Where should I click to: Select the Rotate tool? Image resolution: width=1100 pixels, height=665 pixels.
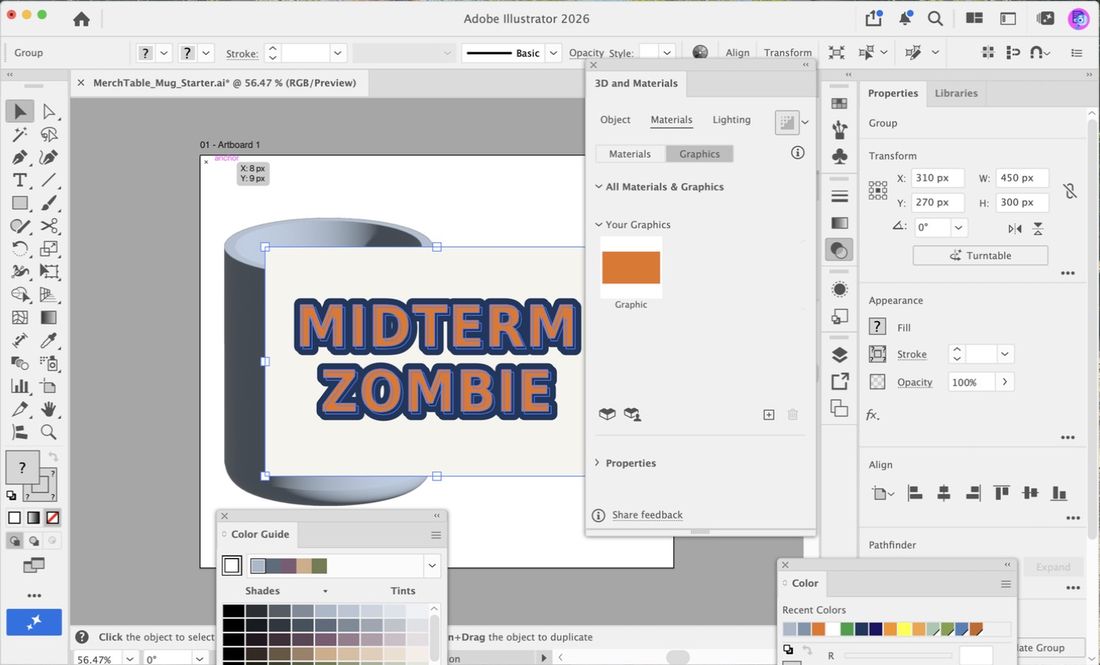click(20, 248)
